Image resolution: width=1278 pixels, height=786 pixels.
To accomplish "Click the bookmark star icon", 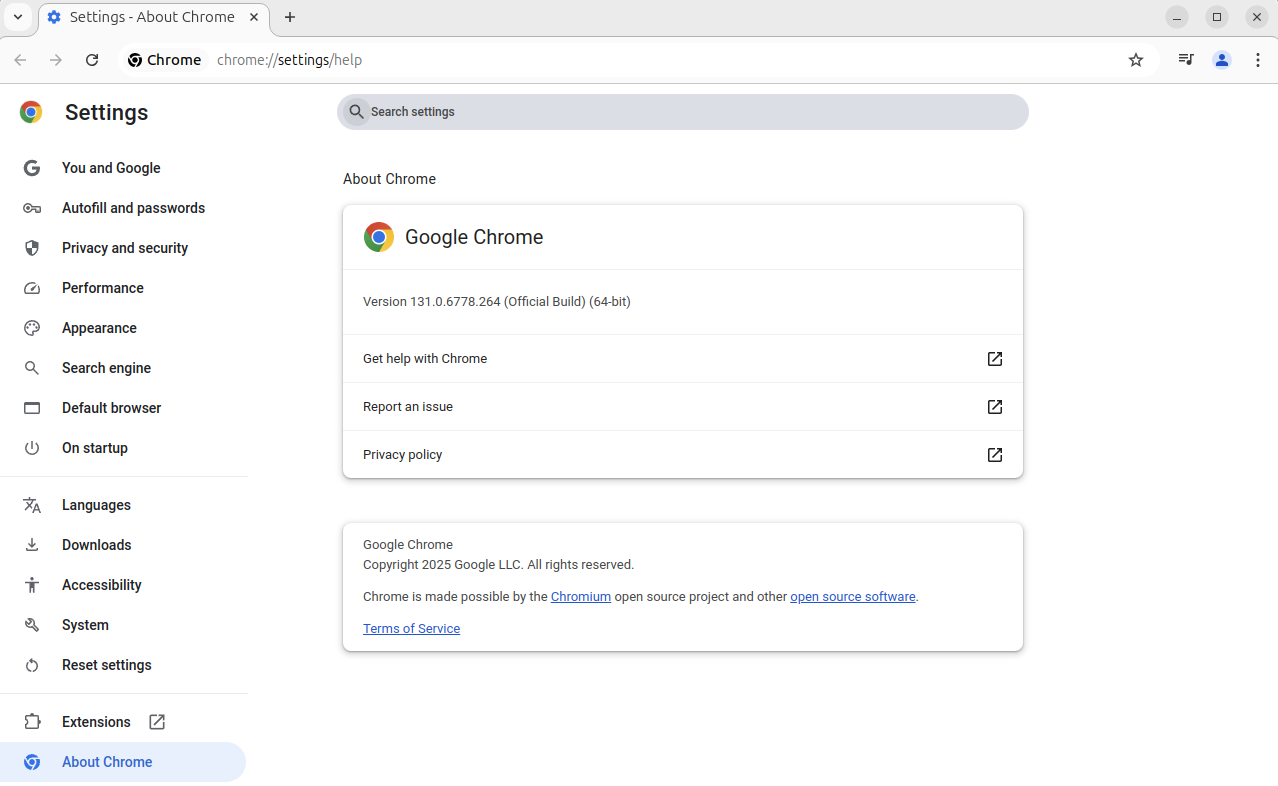I will (x=1136, y=60).
